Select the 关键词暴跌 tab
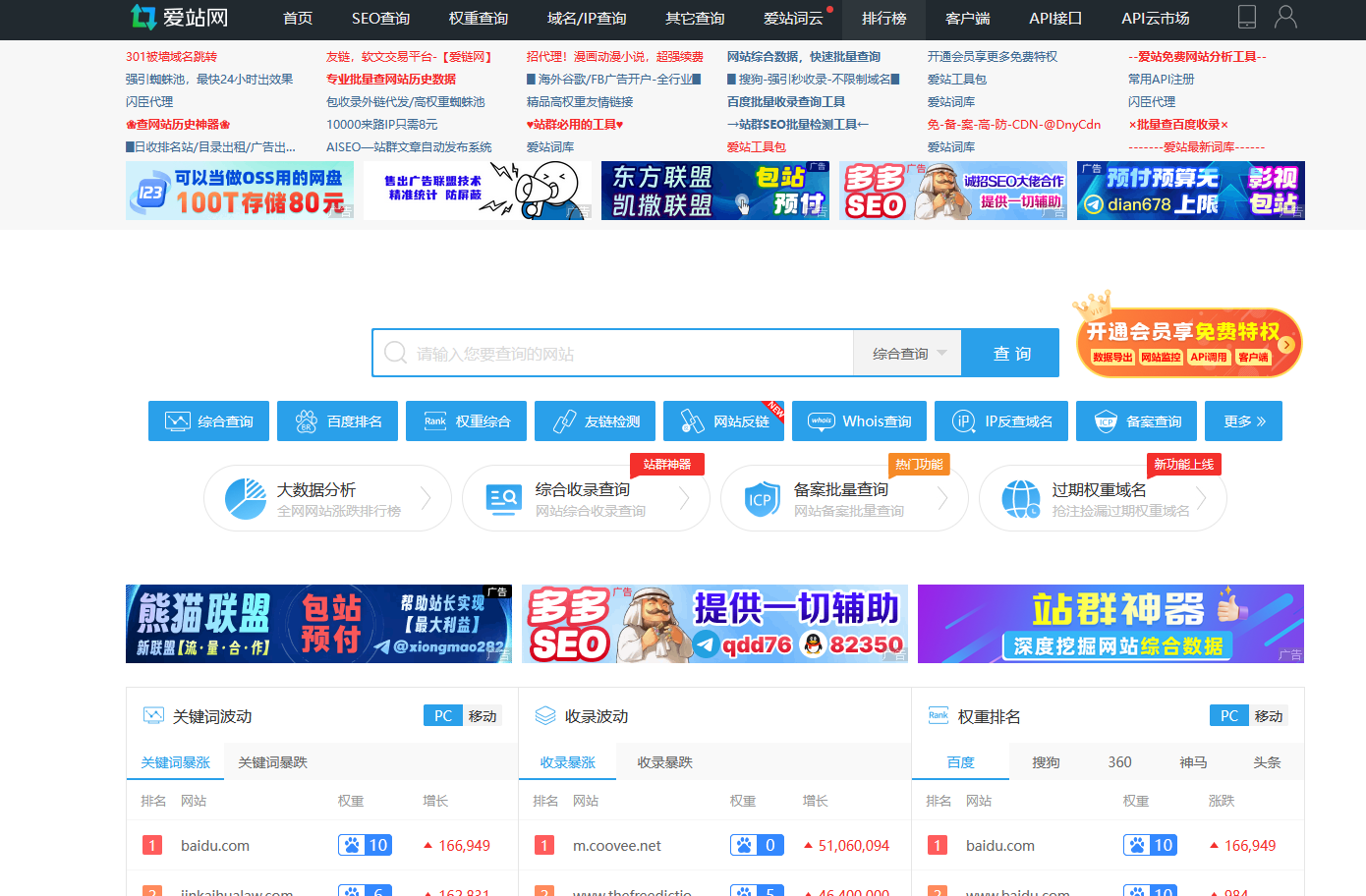Image resolution: width=1366 pixels, height=896 pixels. coord(272,762)
